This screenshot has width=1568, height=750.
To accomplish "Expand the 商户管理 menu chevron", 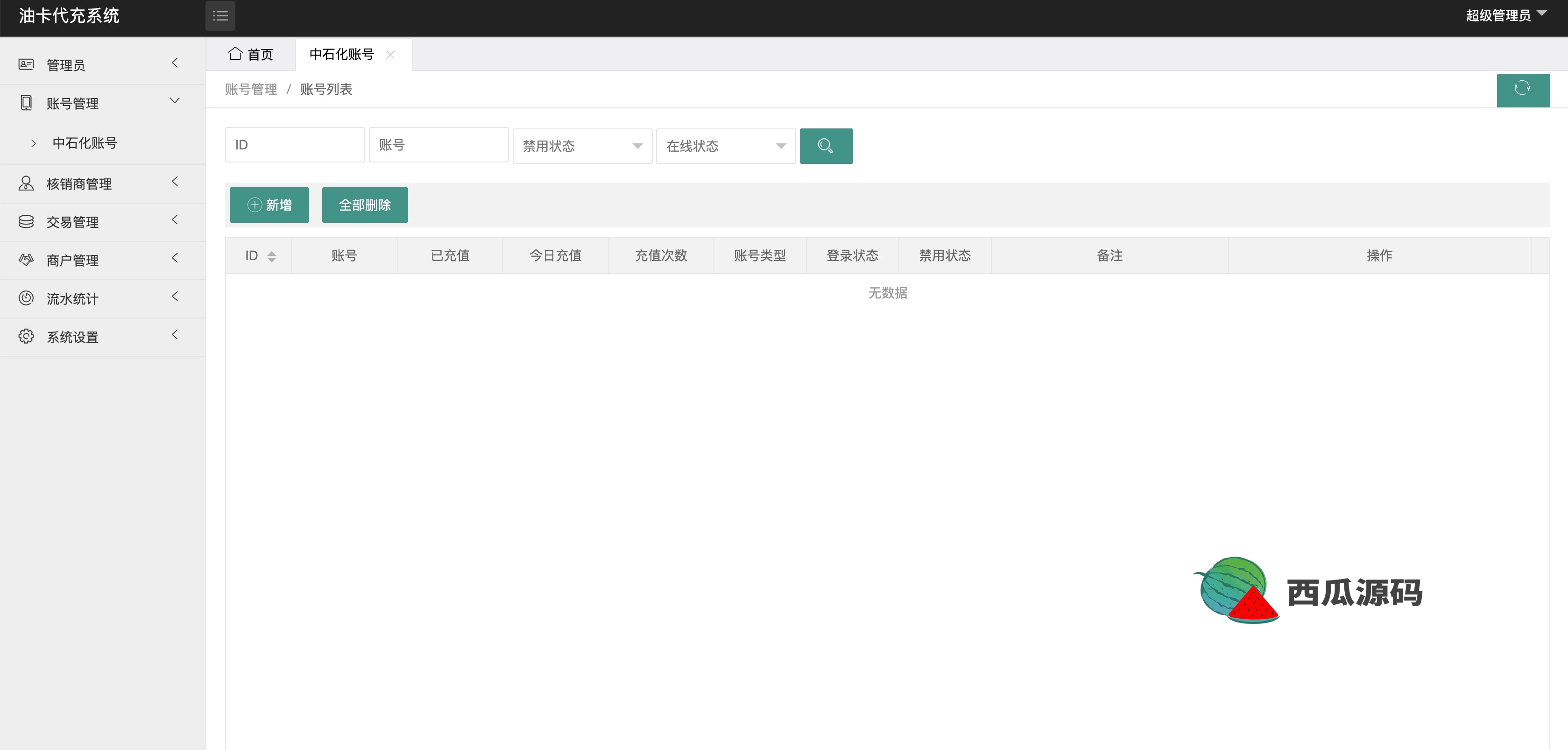I will (x=175, y=258).
